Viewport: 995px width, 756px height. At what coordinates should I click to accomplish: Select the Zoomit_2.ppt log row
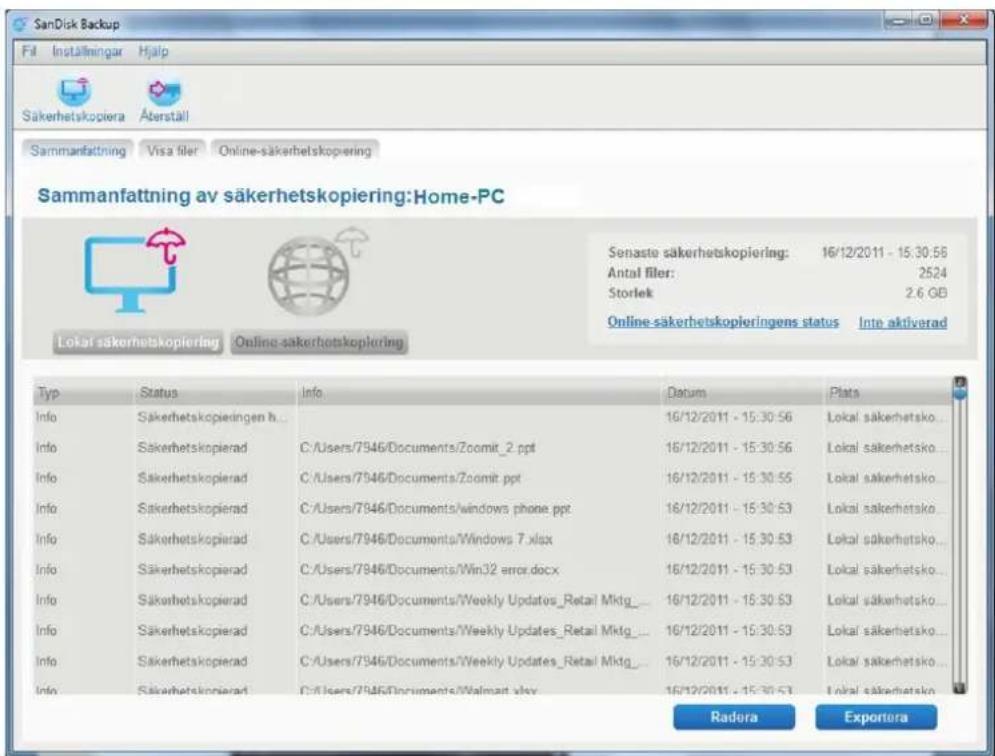(492, 448)
